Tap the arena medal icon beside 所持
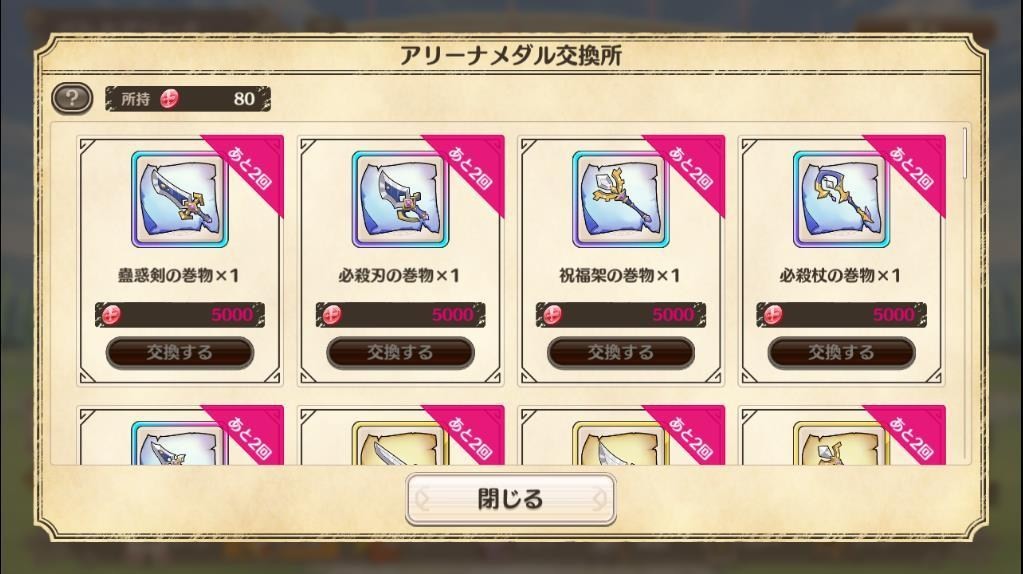 coord(170,99)
